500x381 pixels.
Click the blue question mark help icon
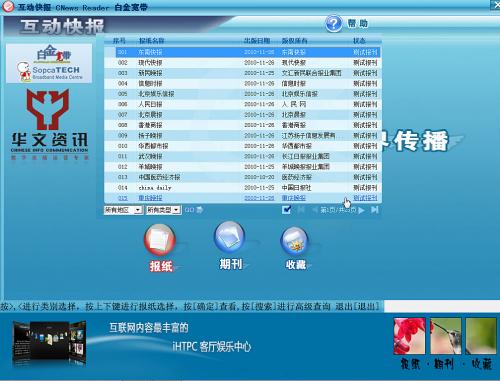coord(333,23)
